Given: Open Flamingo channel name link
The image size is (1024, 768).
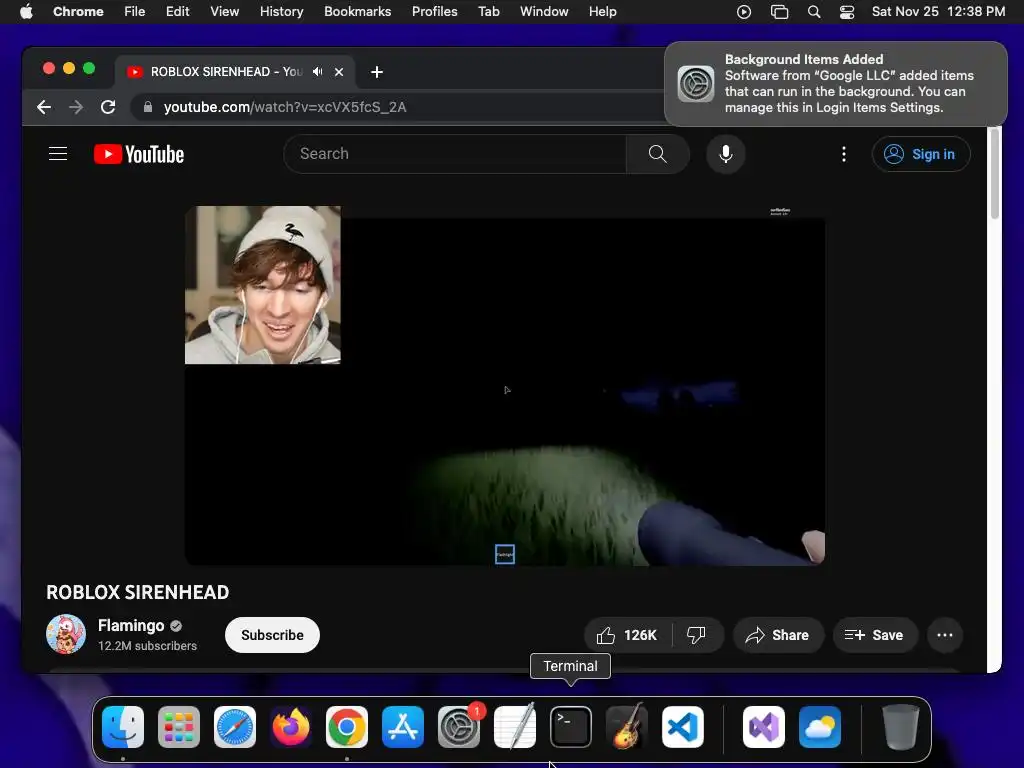Looking at the screenshot, I should [x=131, y=626].
